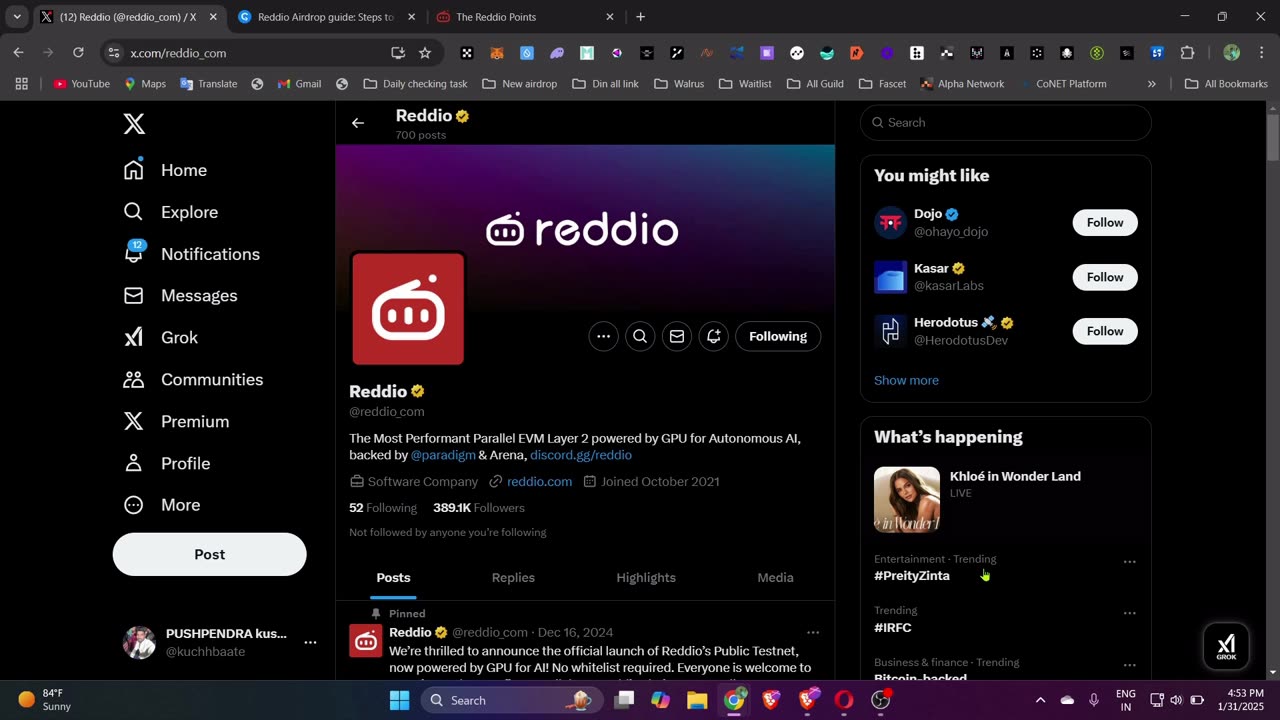Open options for #IRFC trend
This screenshot has height=720, width=1280.
tap(1130, 613)
